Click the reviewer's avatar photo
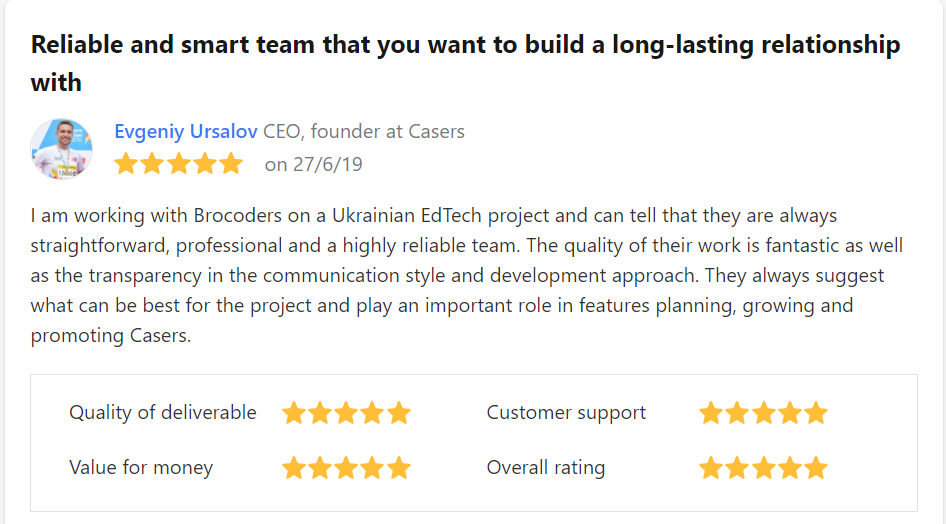 pos(62,149)
